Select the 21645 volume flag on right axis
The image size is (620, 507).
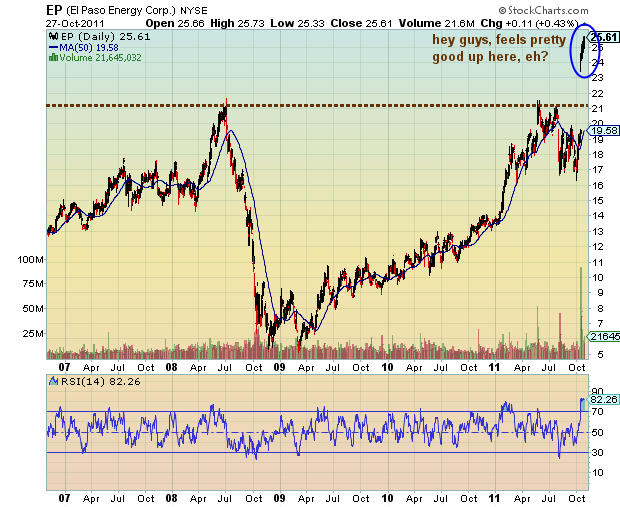coord(604,337)
